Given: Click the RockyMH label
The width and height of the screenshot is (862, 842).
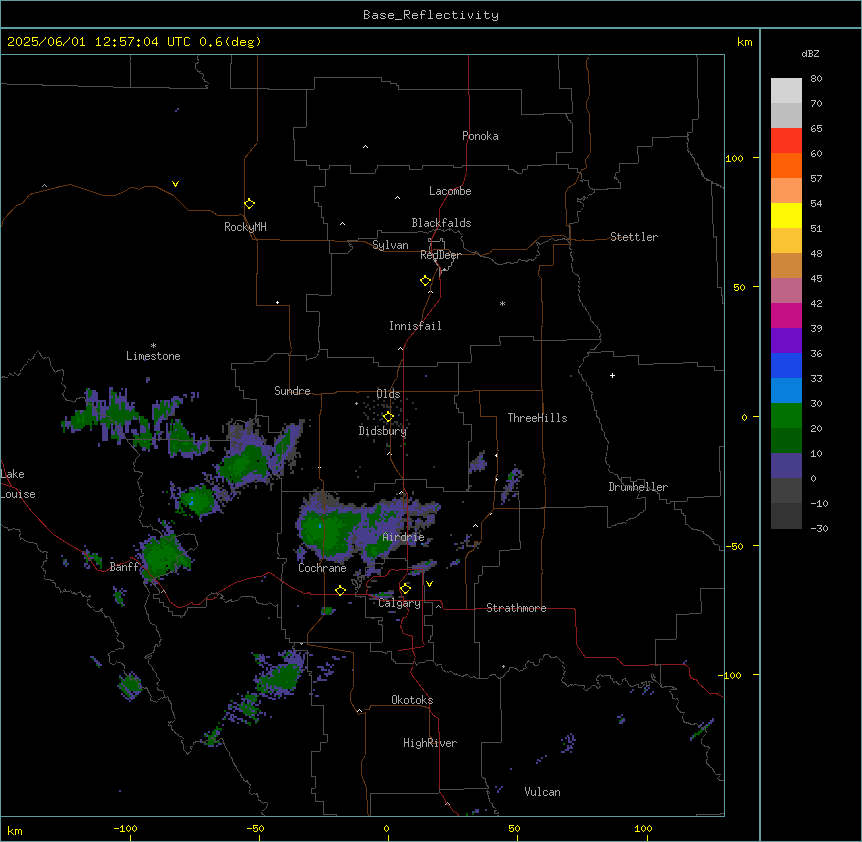Looking at the screenshot, I should [x=245, y=226].
